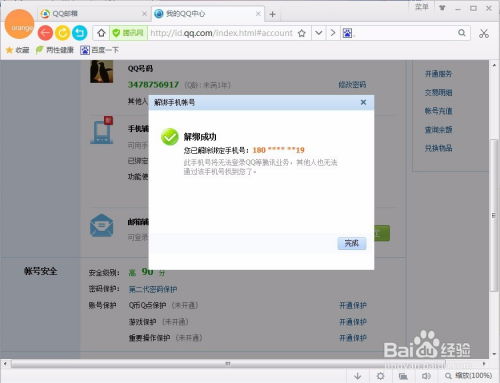
Task: Close the 我的QQ中心 tab
Action: [258, 14]
